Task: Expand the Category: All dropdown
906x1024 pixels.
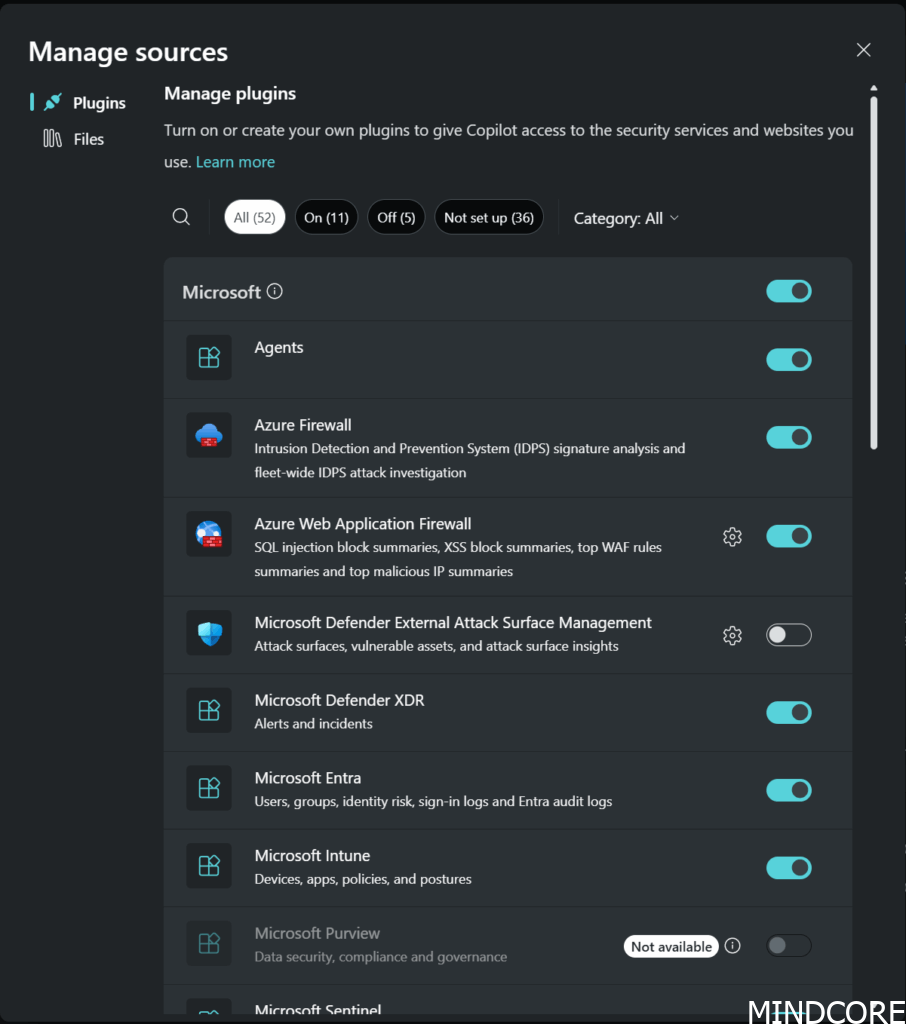Action: pyautogui.click(x=626, y=218)
